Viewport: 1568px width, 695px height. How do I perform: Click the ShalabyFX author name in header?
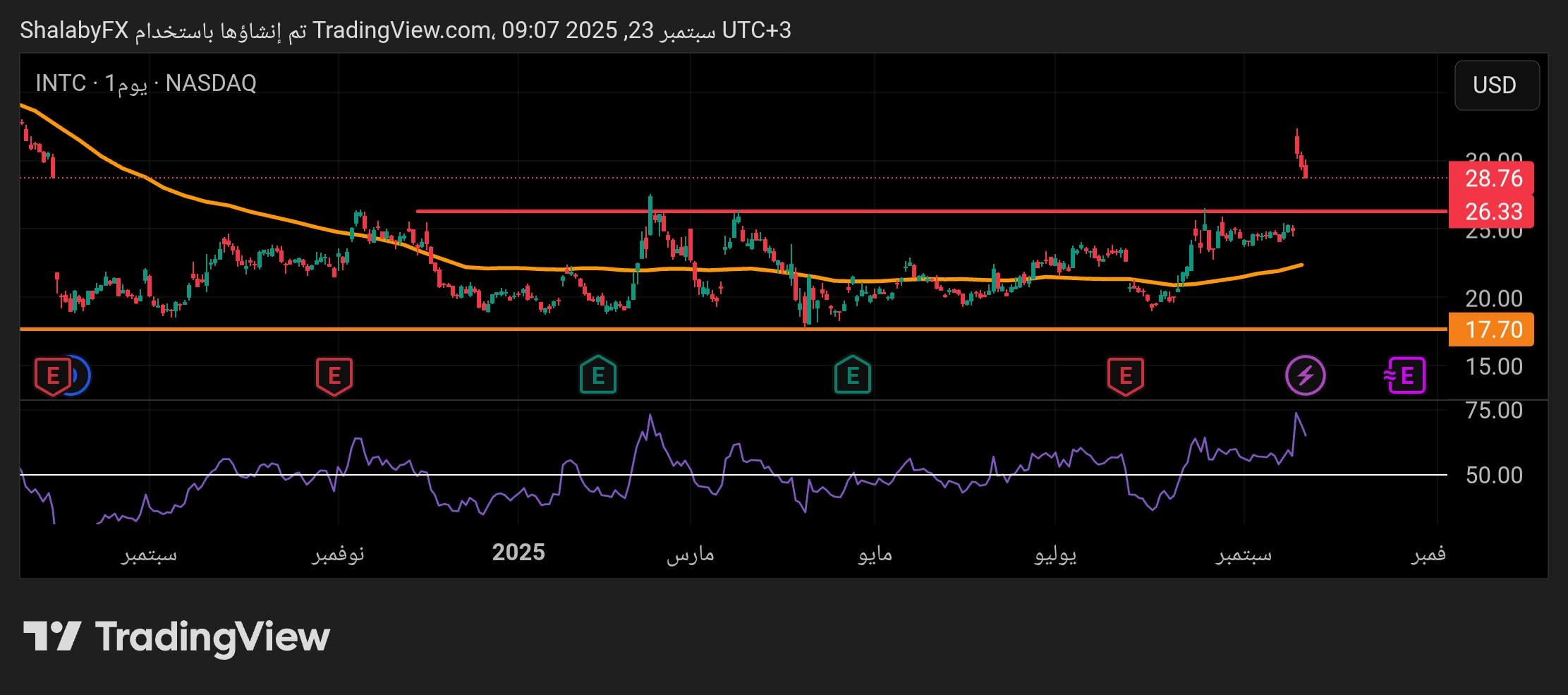coord(74,30)
